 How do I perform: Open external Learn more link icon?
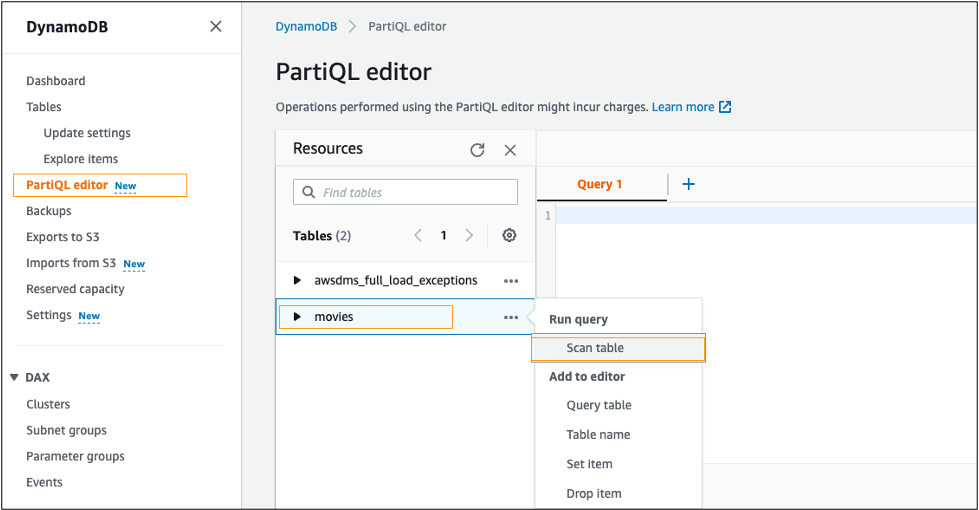coord(725,107)
